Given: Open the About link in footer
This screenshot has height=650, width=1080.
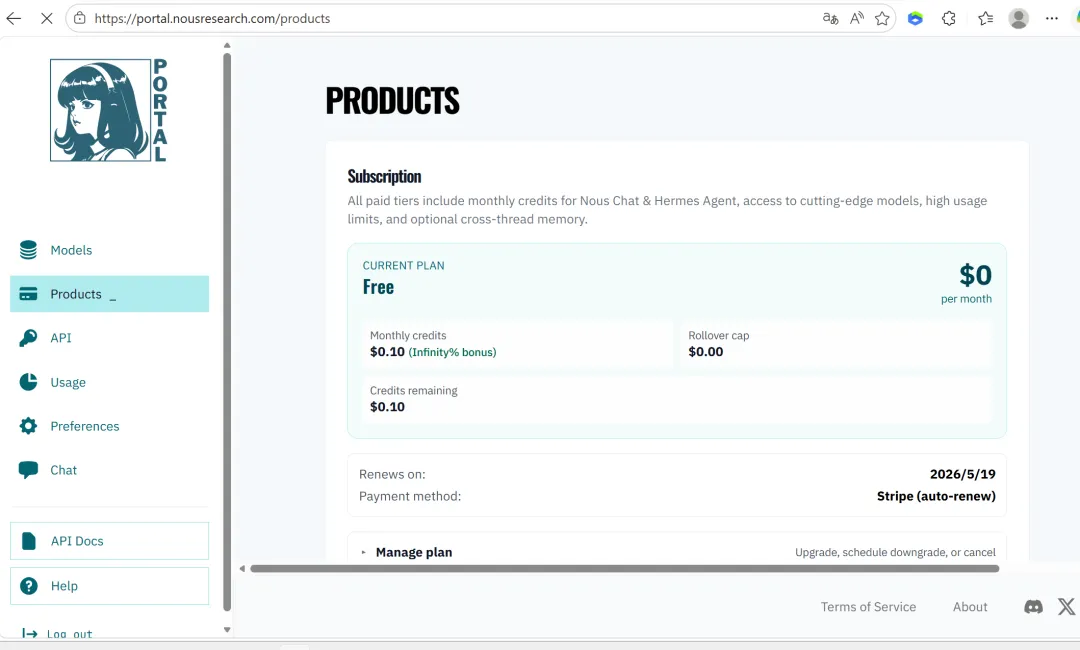Looking at the screenshot, I should pyautogui.click(x=970, y=607).
